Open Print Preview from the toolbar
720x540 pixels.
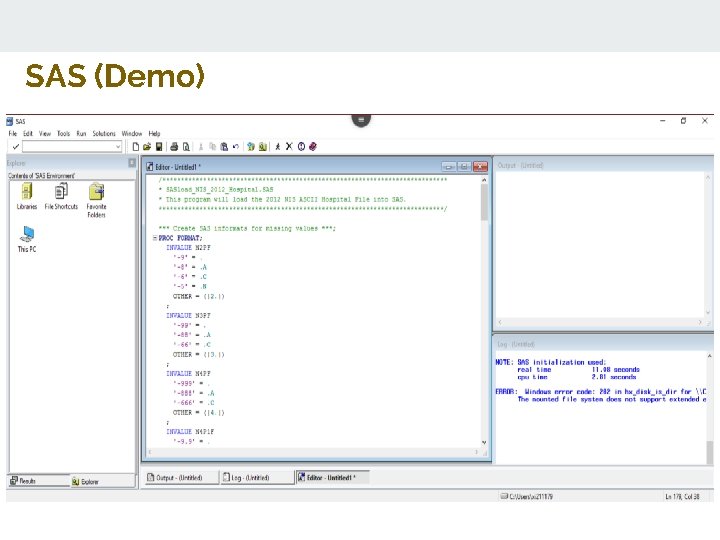pyautogui.click(x=186, y=147)
